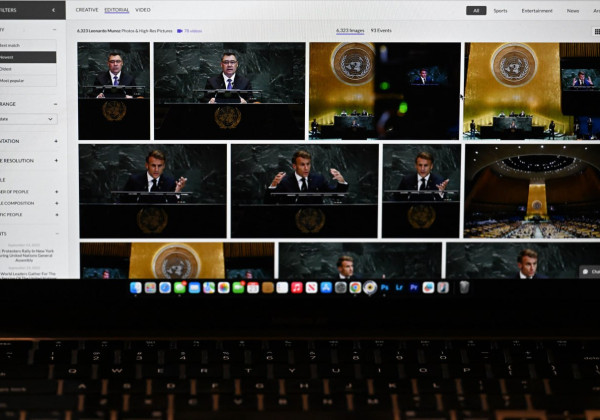
Task: Open the Music app in the dock
Action: click(297, 288)
